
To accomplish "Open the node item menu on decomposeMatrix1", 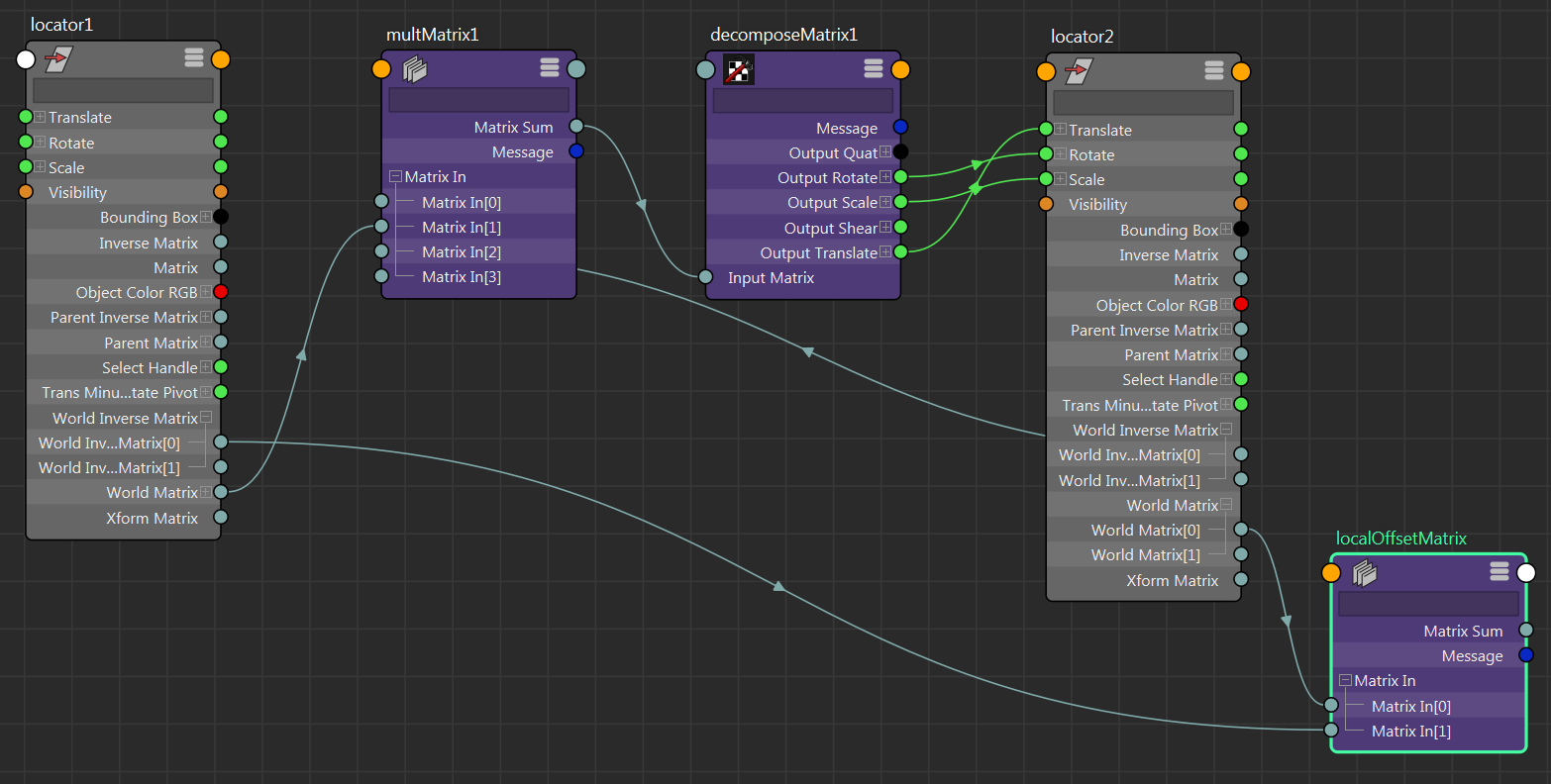I will (873, 68).
